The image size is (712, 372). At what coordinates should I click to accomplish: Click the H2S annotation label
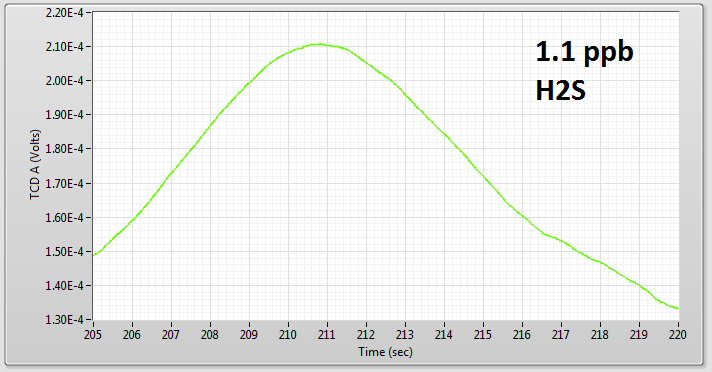pos(561,90)
